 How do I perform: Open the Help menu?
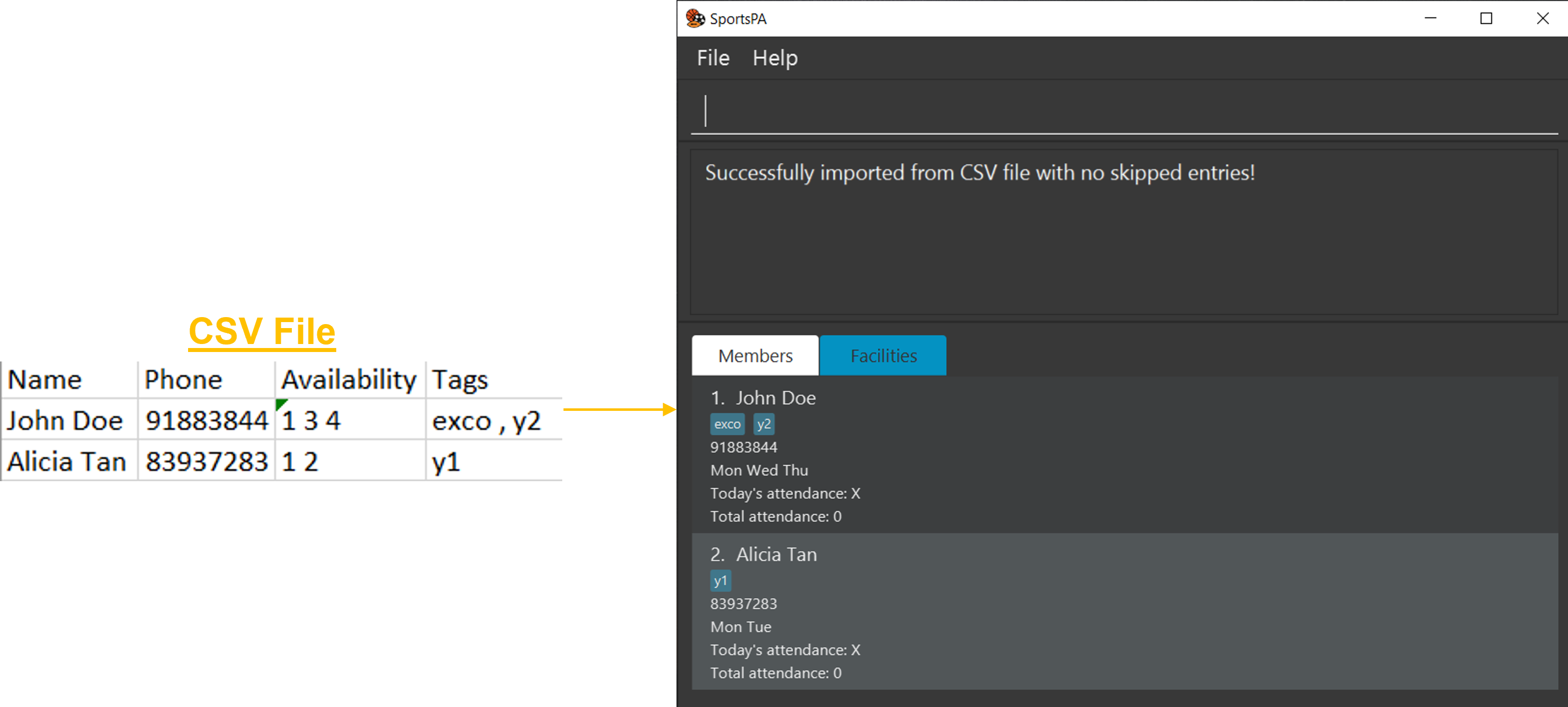coord(775,58)
